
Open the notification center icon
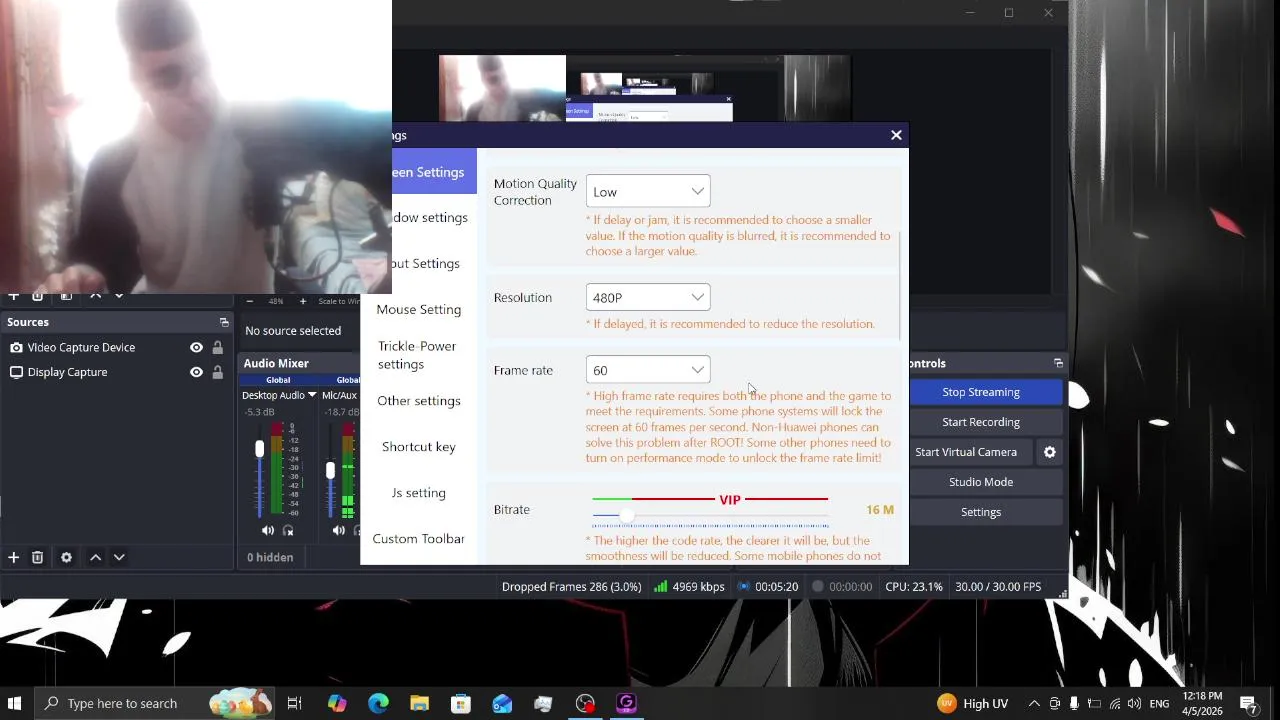1248,703
